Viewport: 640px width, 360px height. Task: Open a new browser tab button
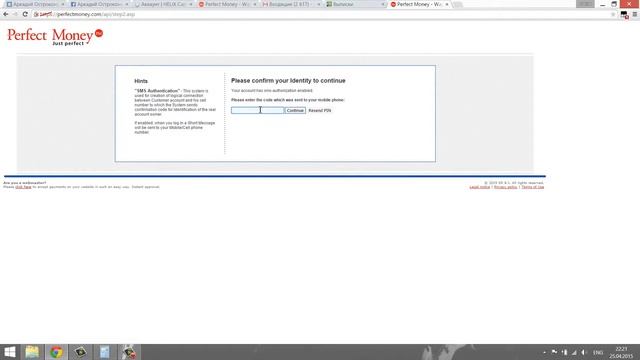(x=458, y=4)
